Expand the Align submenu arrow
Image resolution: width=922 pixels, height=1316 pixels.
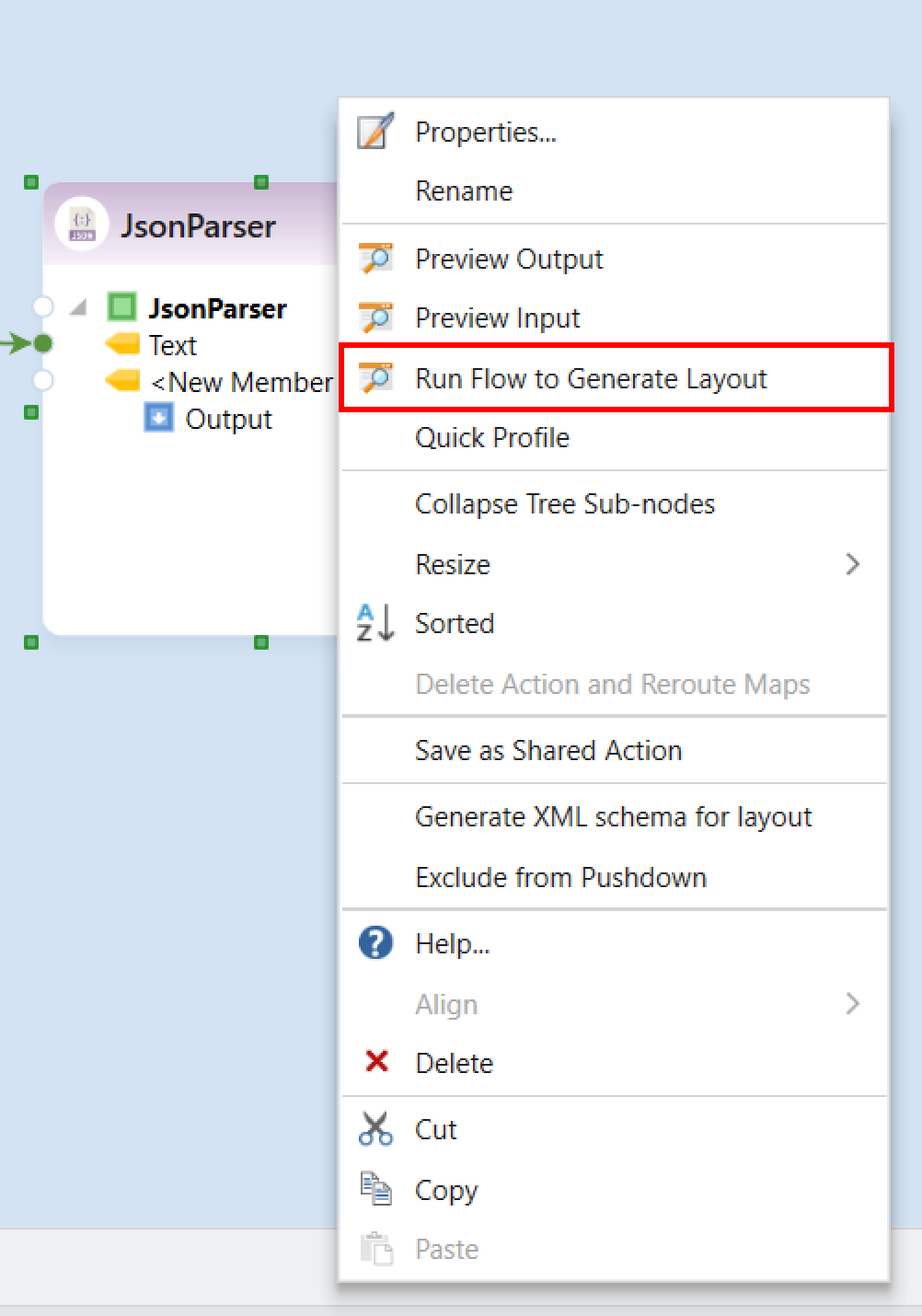coord(852,1003)
